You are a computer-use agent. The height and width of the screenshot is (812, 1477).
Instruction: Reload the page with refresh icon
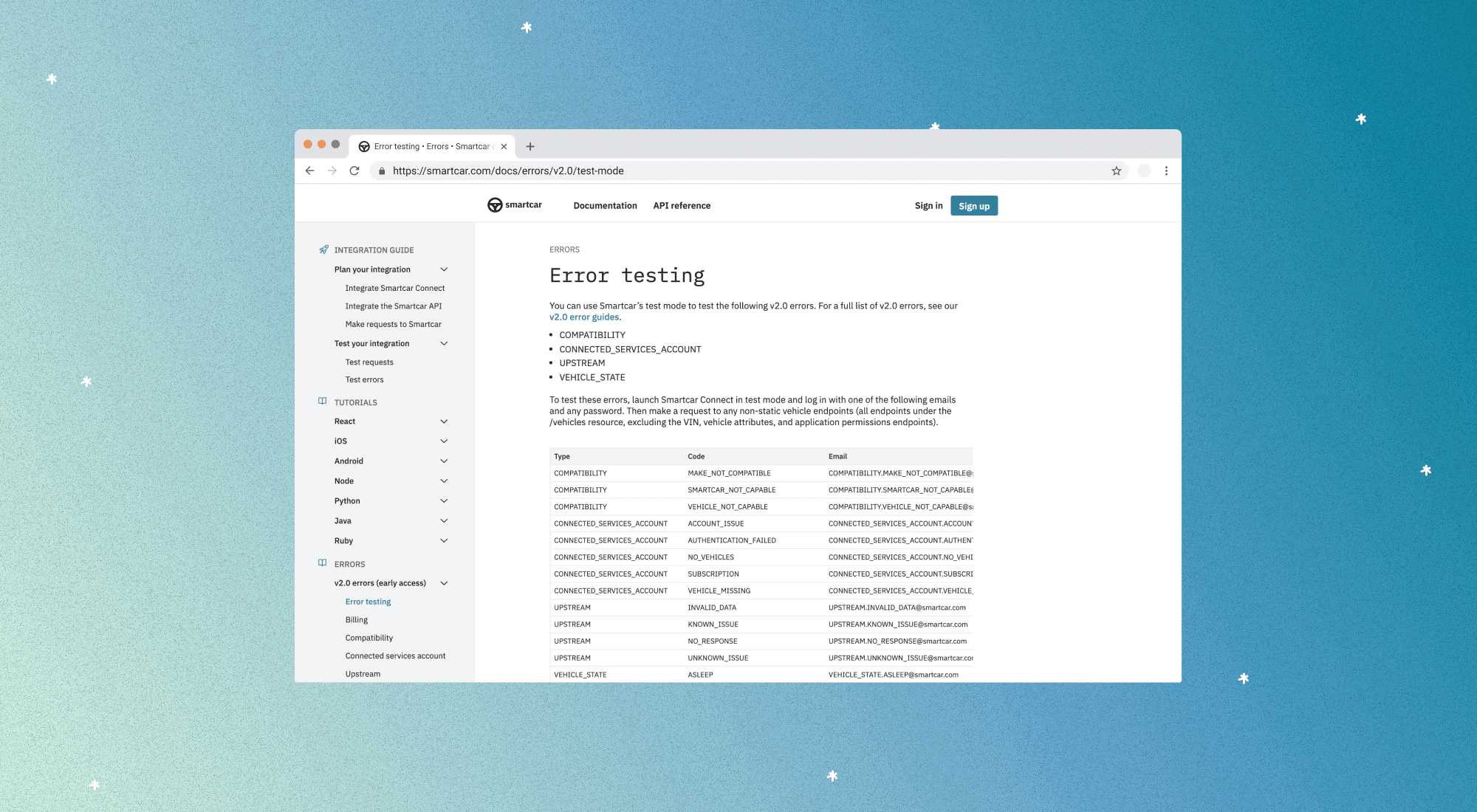(x=354, y=171)
